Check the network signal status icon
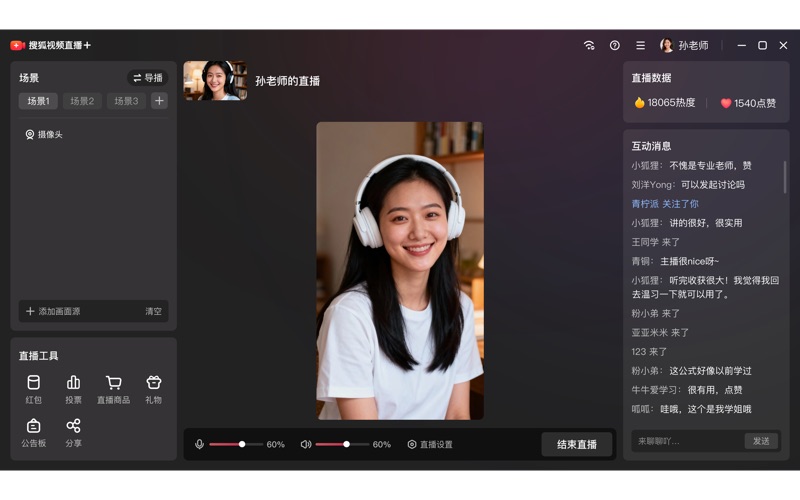800x500 pixels. (589, 45)
